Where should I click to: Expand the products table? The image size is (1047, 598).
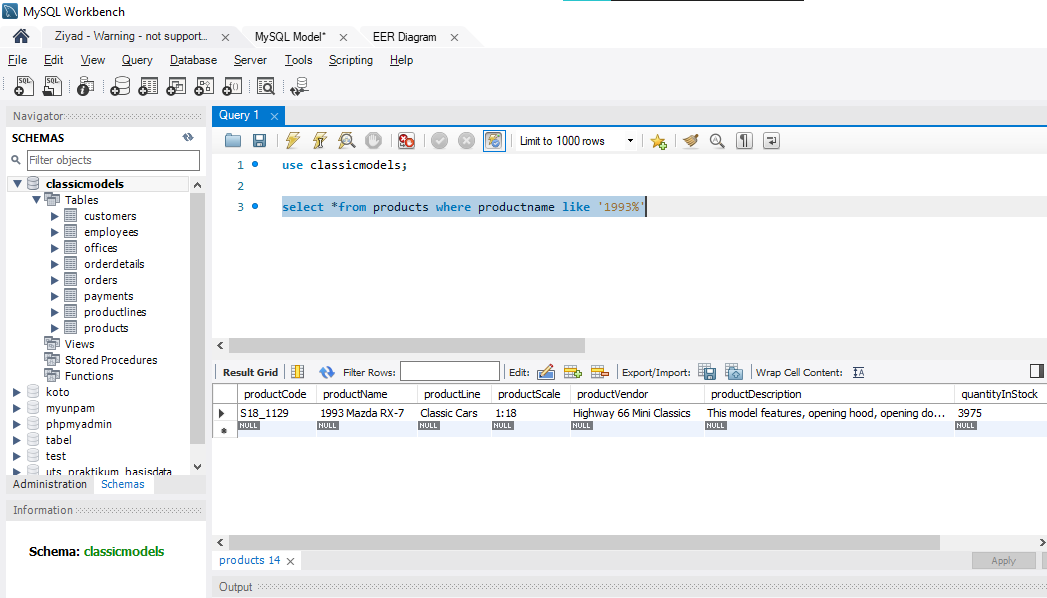click(x=55, y=328)
